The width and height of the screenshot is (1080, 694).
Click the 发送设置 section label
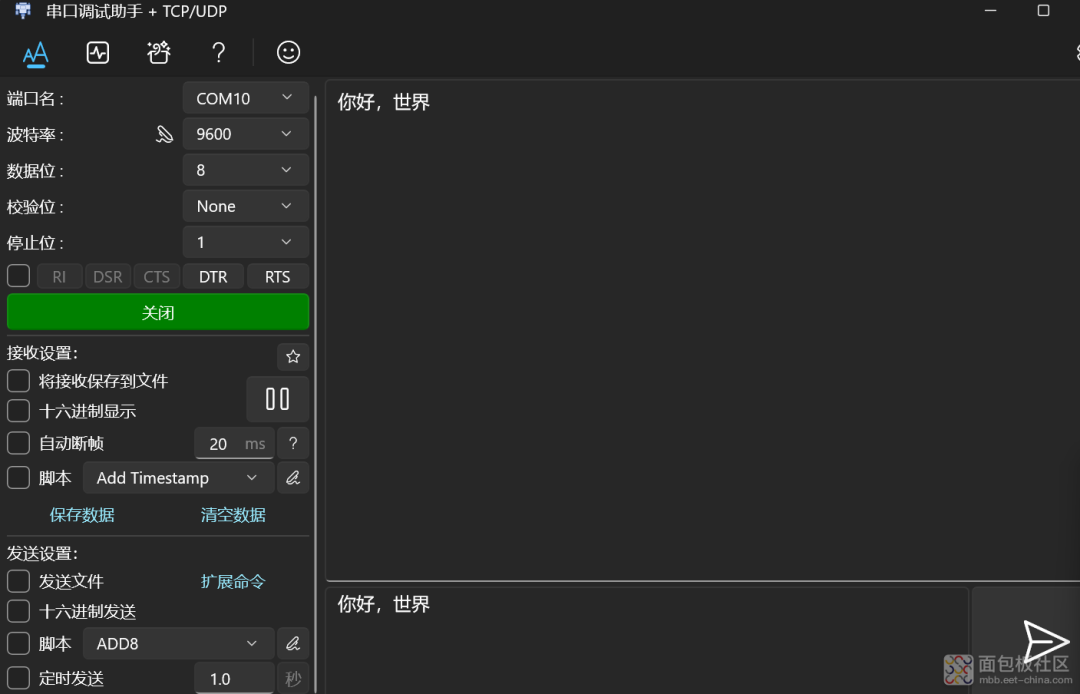43,553
